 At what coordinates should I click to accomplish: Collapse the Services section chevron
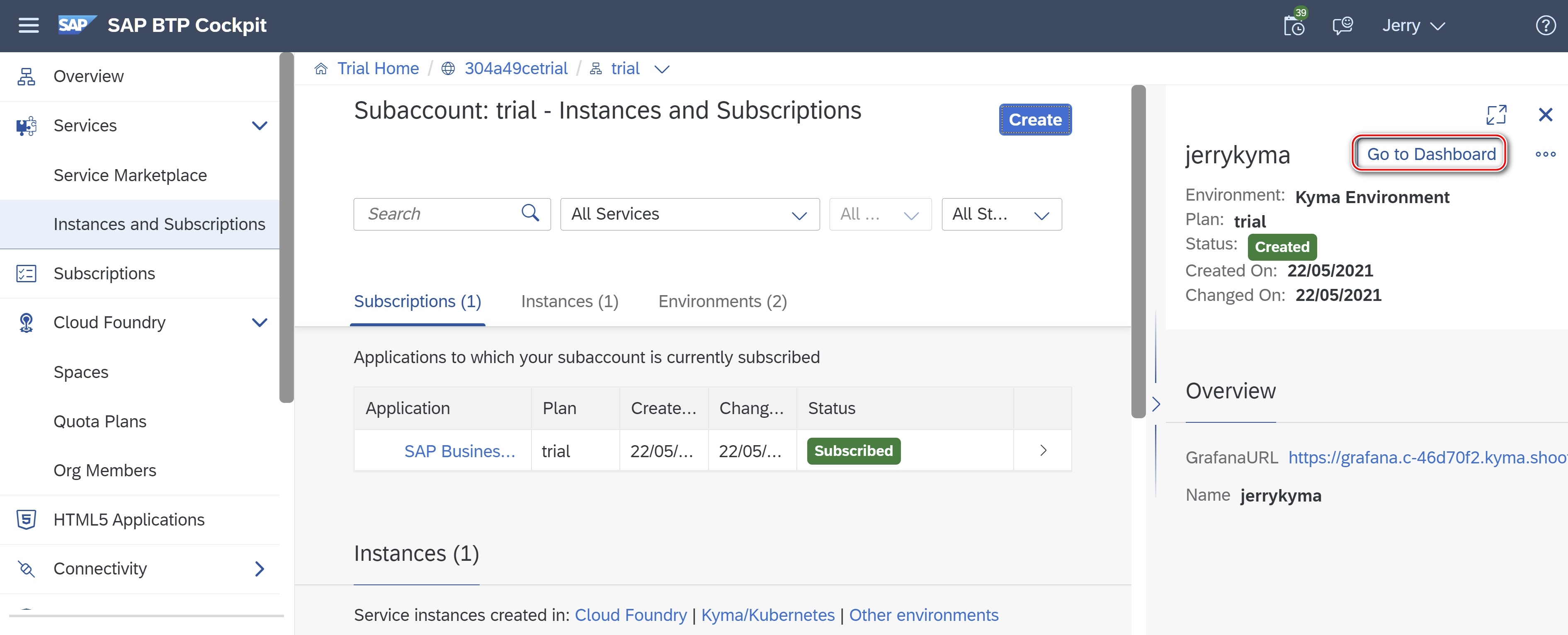[x=259, y=126]
